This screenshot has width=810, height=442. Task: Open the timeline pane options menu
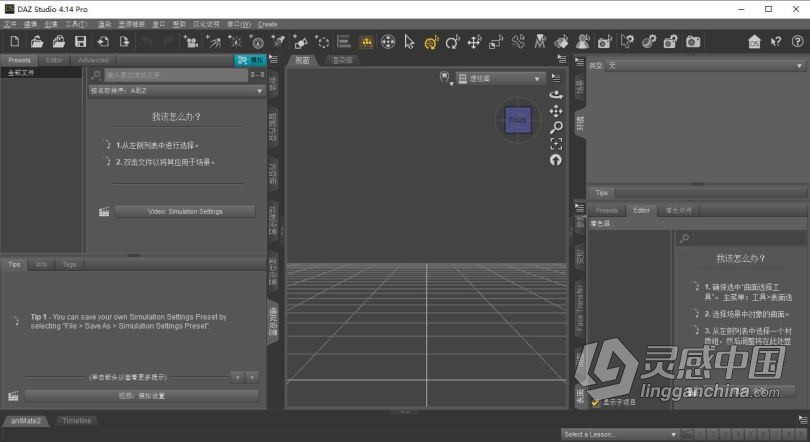tap(803, 419)
